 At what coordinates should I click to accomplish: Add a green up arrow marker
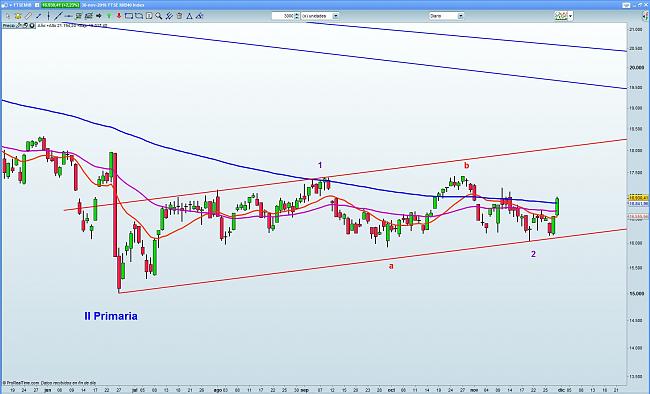point(109,16)
